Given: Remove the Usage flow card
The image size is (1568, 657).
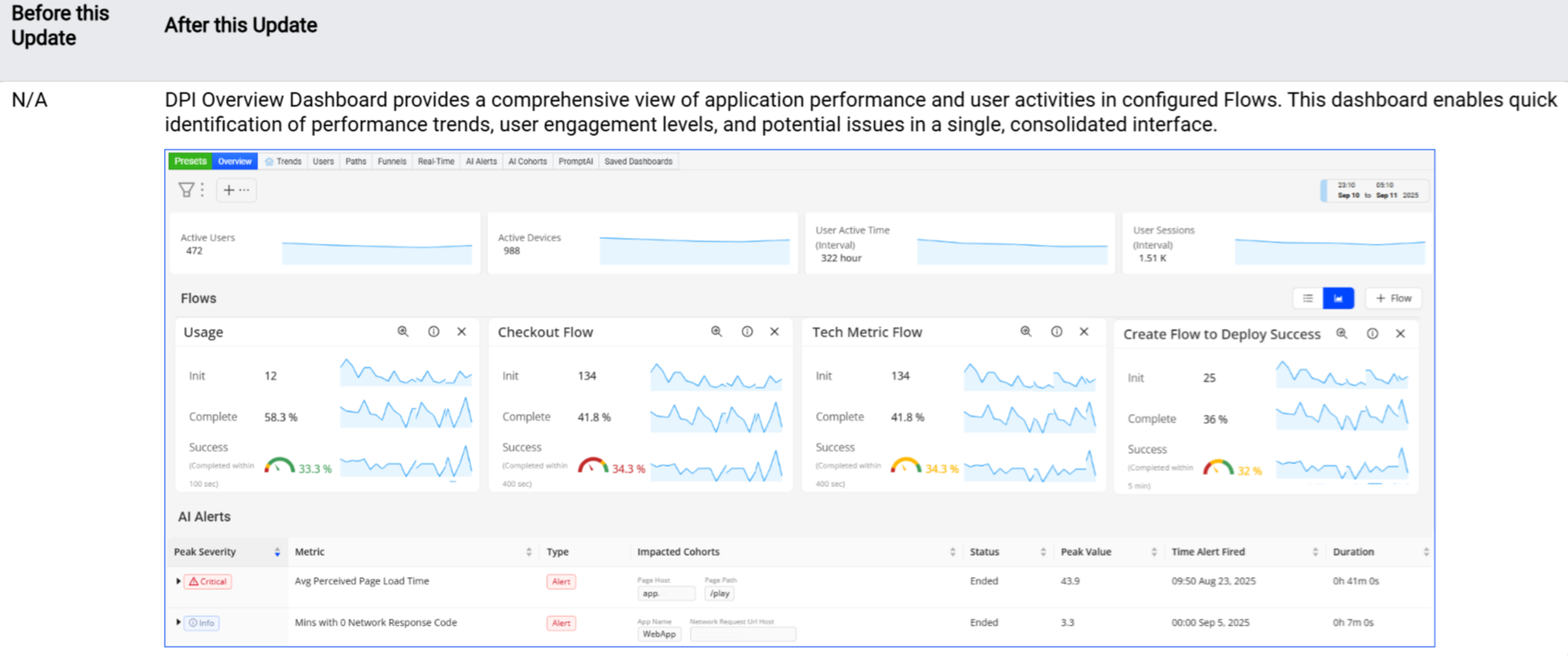Looking at the screenshot, I should pyautogui.click(x=461, y=332).
